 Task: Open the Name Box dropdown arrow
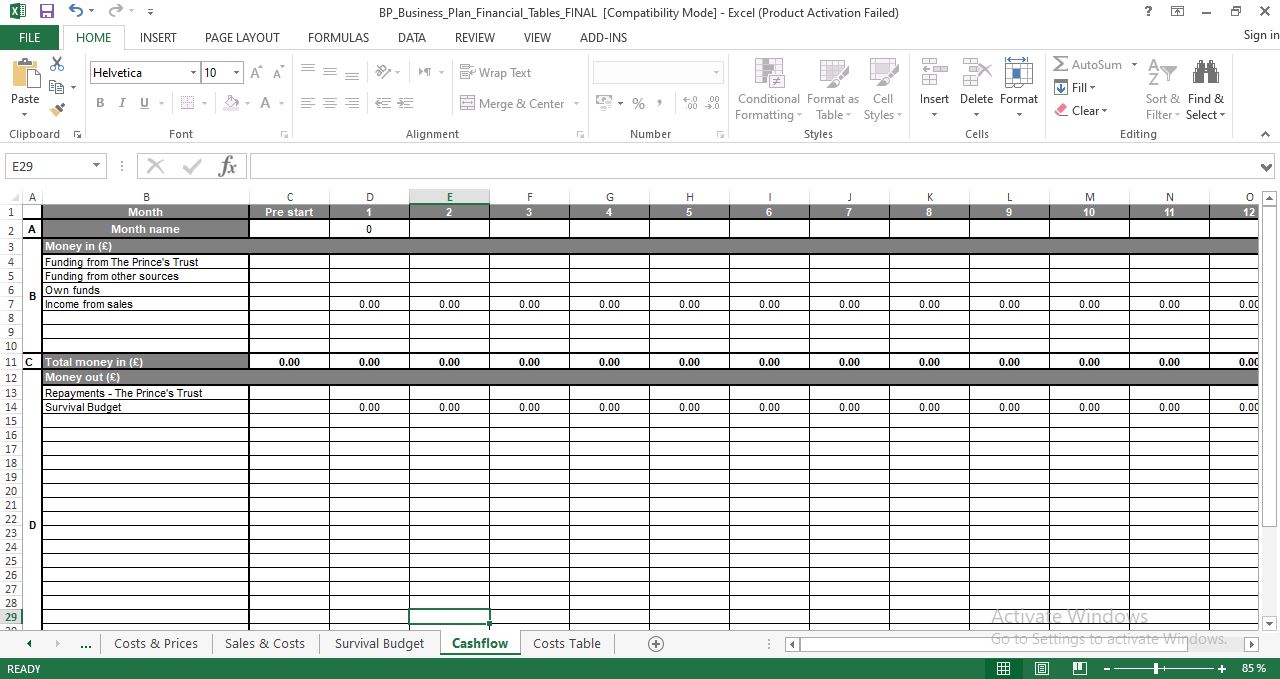point(96,166)
